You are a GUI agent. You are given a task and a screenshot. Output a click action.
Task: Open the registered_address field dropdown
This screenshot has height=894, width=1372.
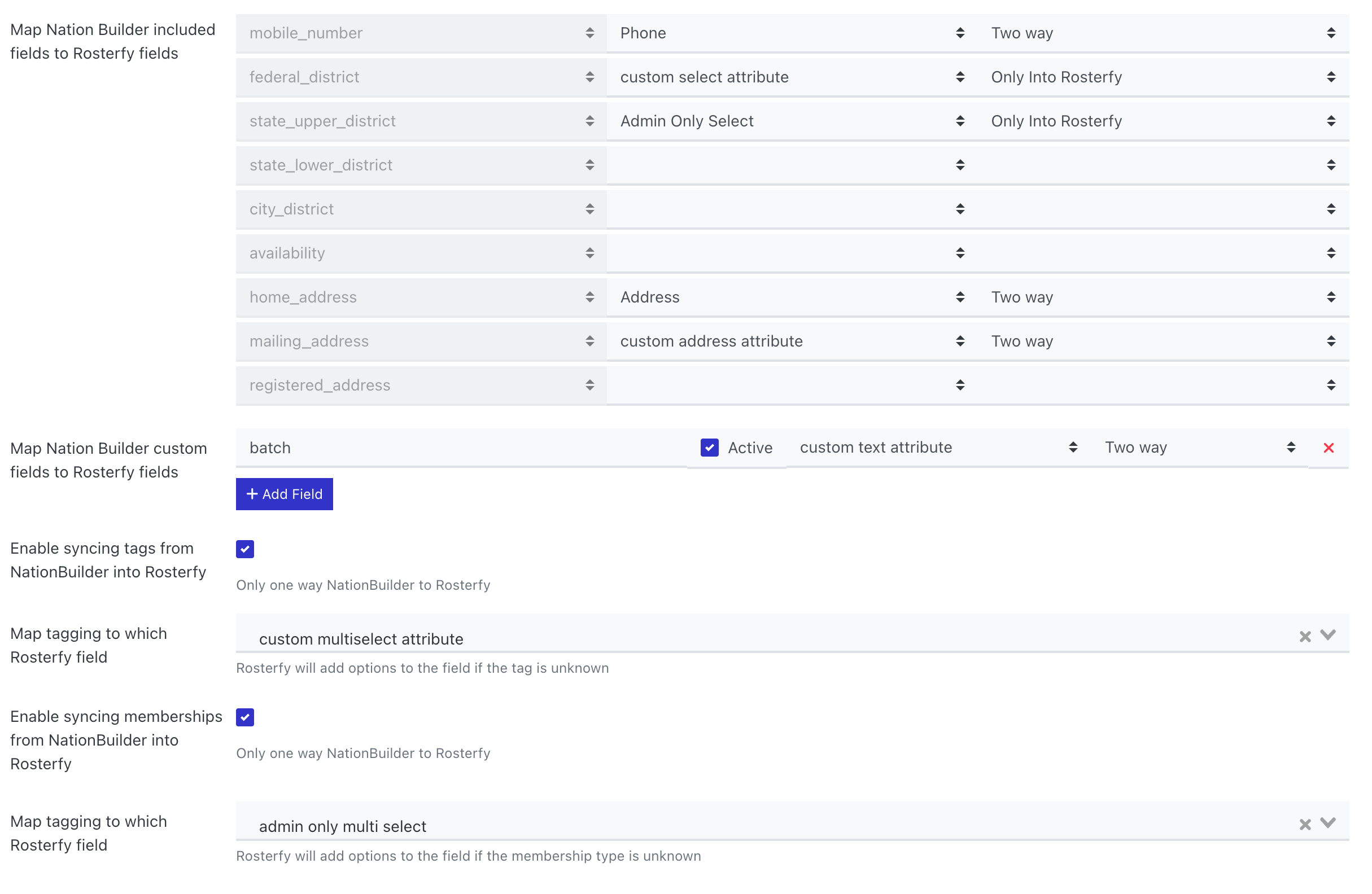tap(421, 385)
